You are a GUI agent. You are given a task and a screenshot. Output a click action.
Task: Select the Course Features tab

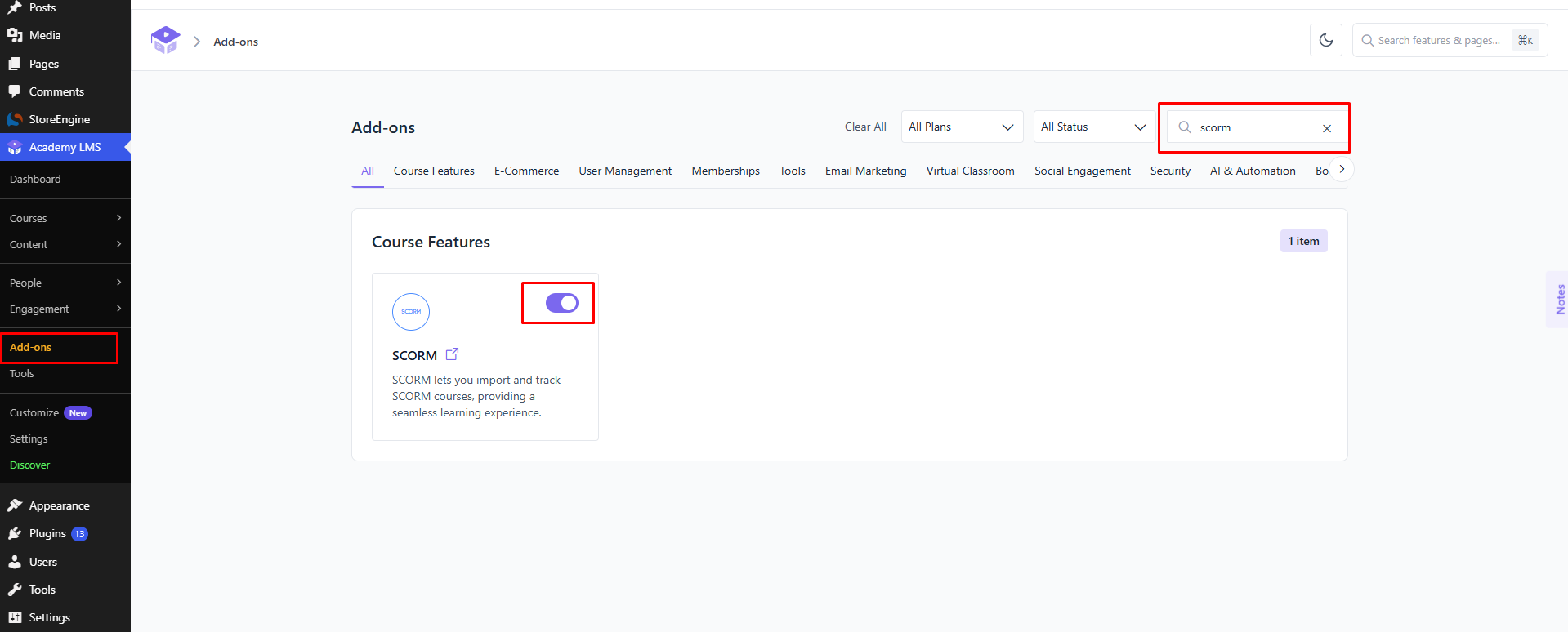click(434, 171)
